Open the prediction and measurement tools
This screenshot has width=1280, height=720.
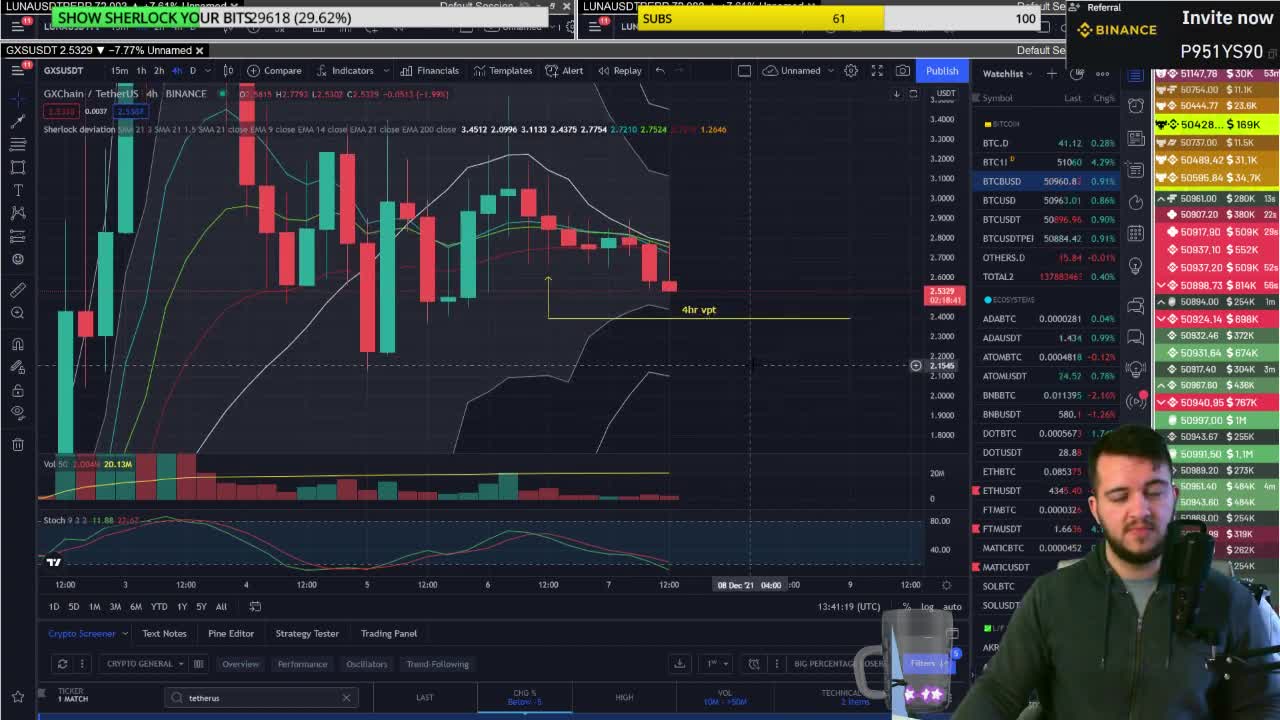[x=18, y=236]
